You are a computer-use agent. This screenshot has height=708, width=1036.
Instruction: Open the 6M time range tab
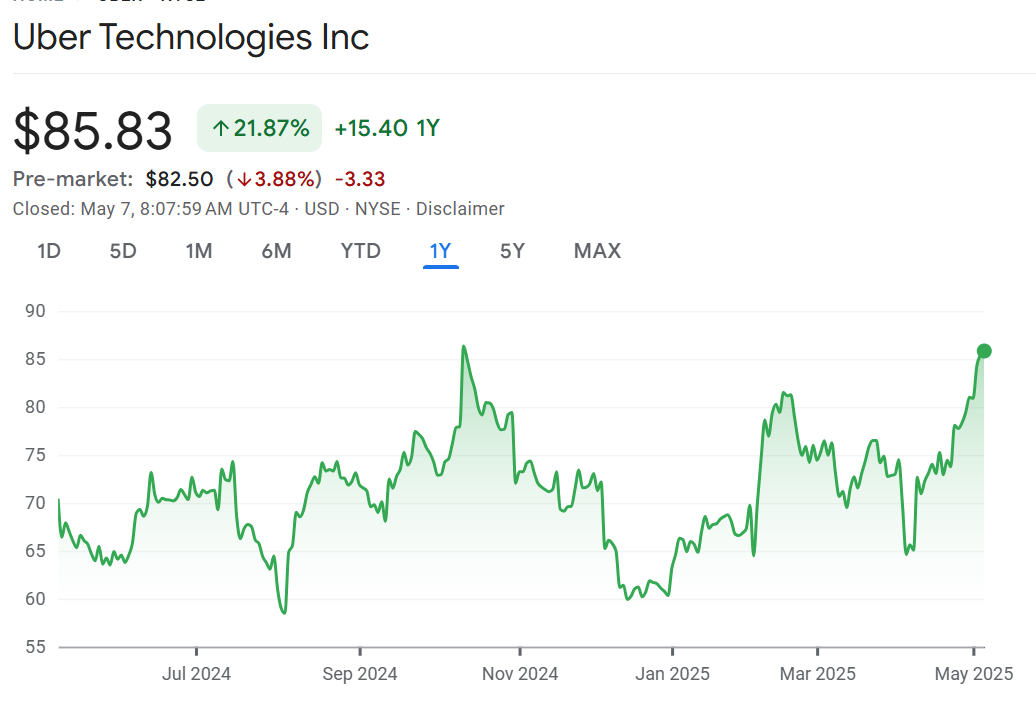point(276,251)
